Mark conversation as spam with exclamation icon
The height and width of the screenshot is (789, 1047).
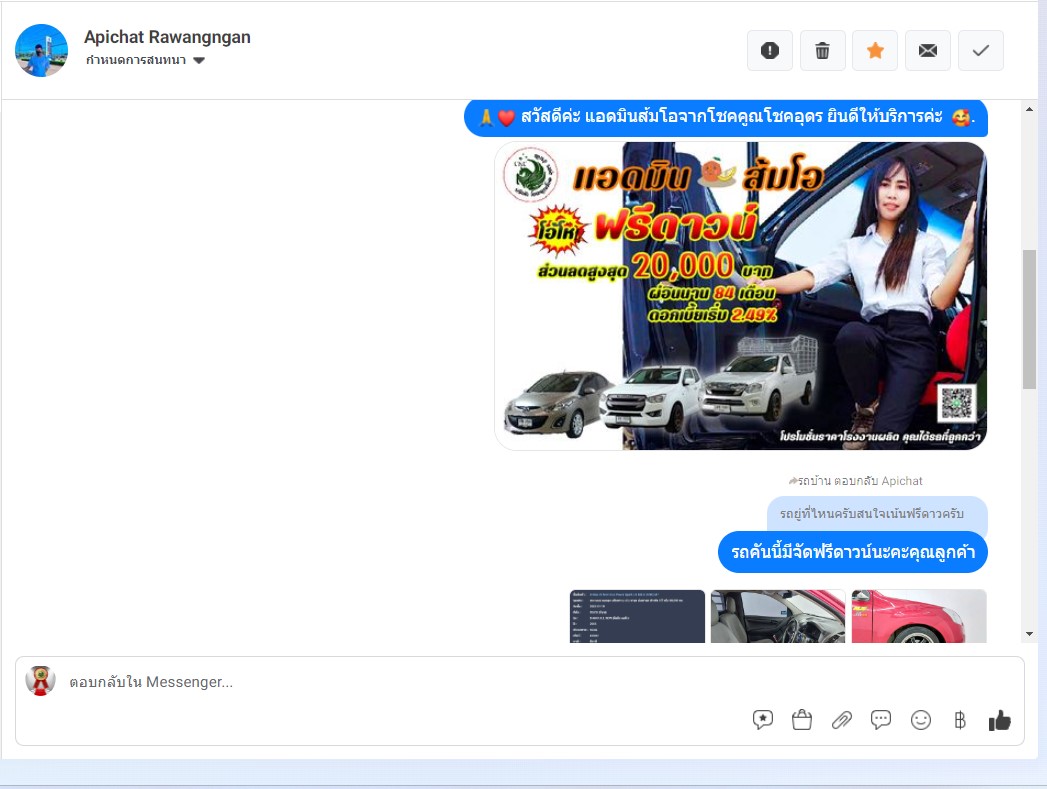coord(769,51)
